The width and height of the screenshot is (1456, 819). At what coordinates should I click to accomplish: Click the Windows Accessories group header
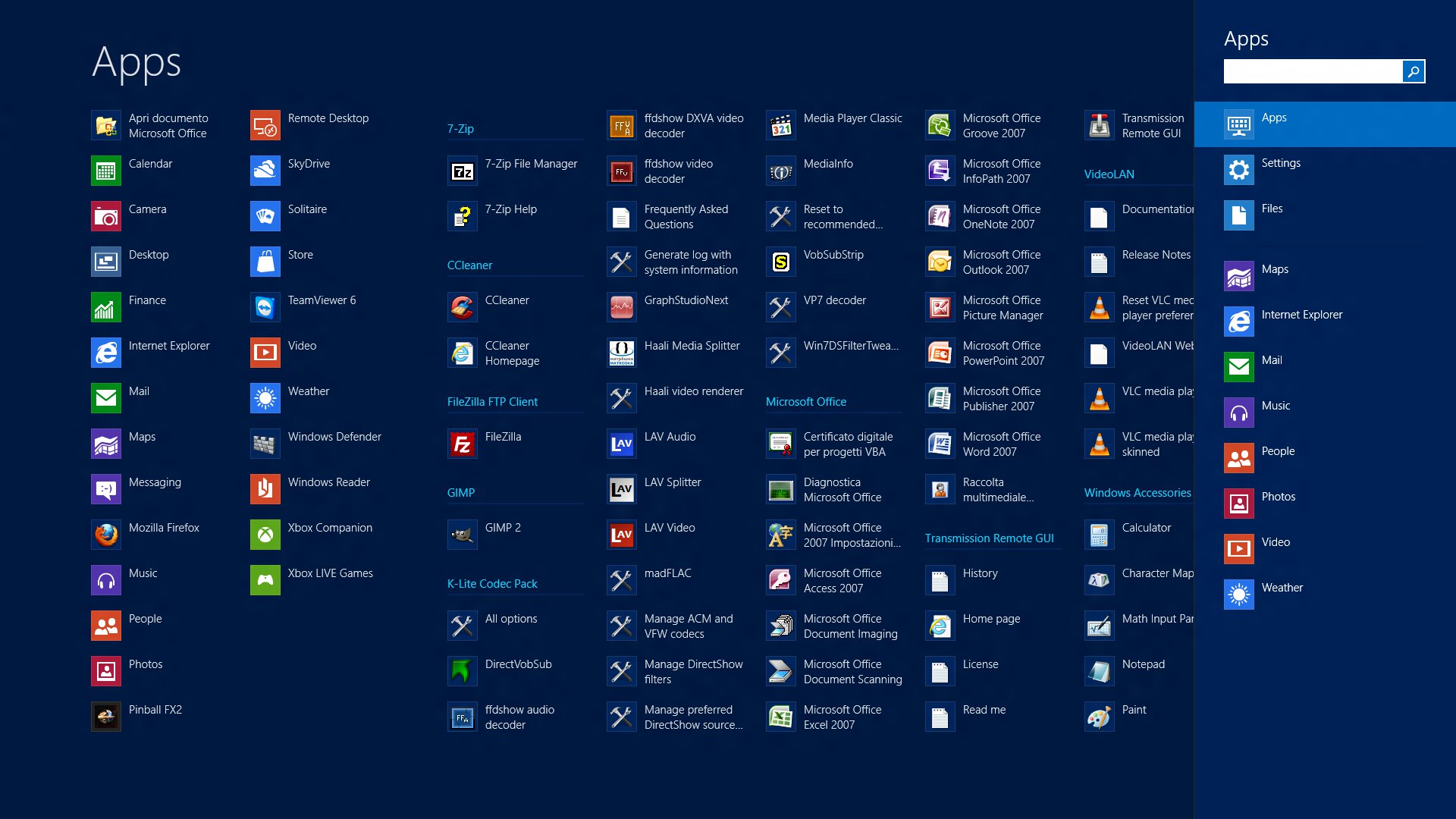[x=1137, y=492]
